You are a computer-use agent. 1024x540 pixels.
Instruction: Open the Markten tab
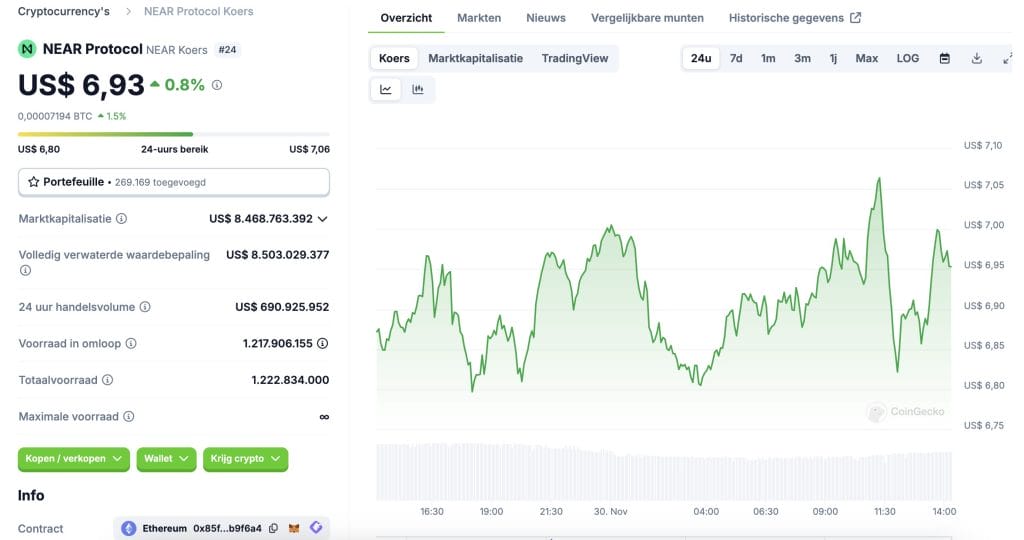[x=479, y=18]
